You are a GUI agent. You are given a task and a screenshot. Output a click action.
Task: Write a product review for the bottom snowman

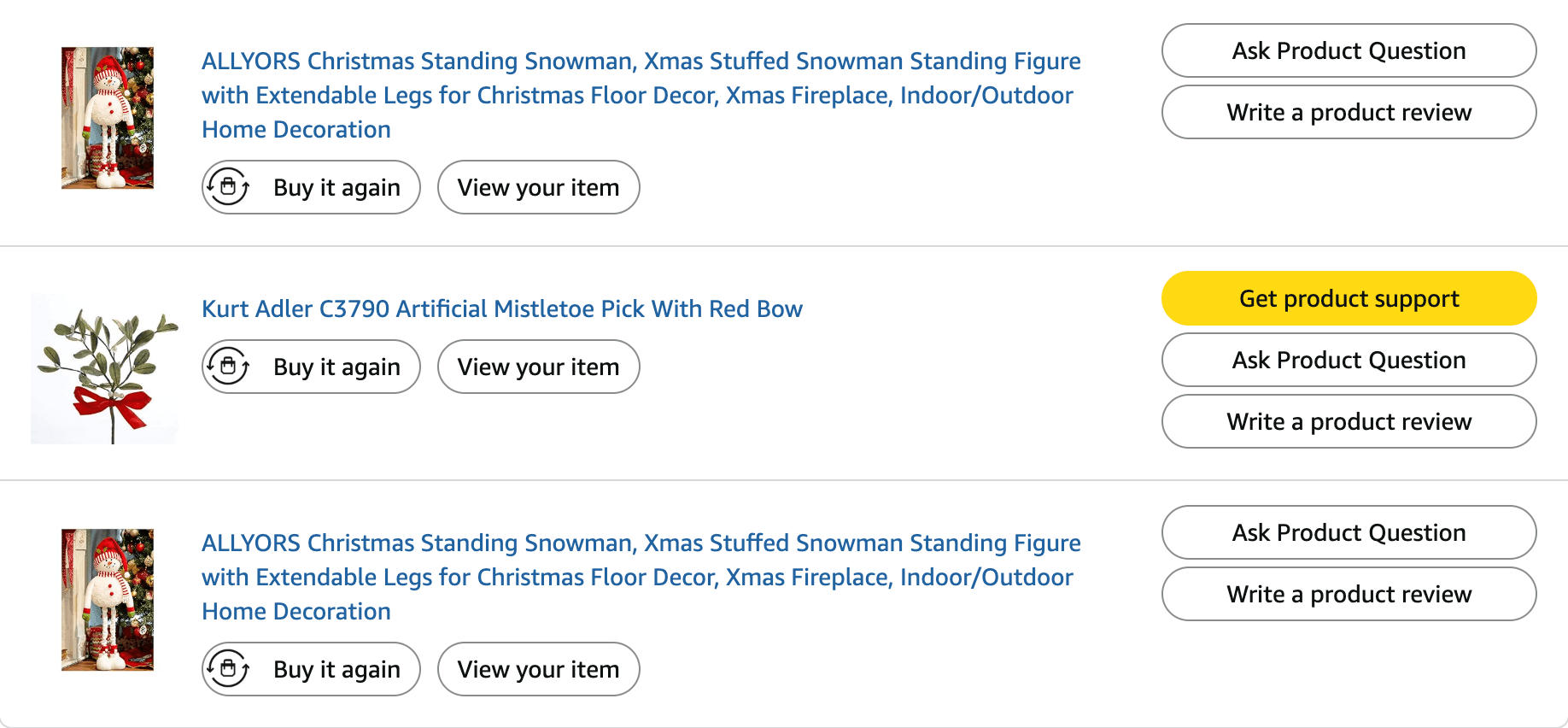1349,594
